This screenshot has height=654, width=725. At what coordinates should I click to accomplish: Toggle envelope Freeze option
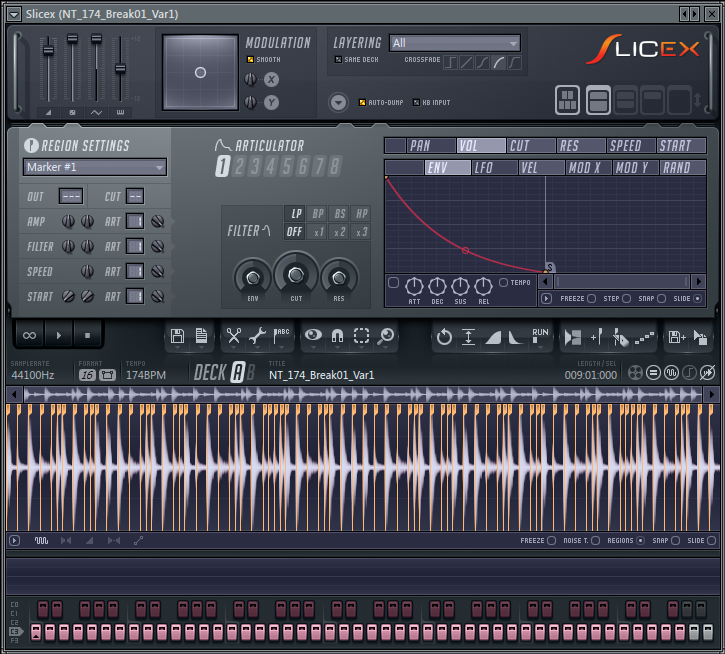coord(591,299)
